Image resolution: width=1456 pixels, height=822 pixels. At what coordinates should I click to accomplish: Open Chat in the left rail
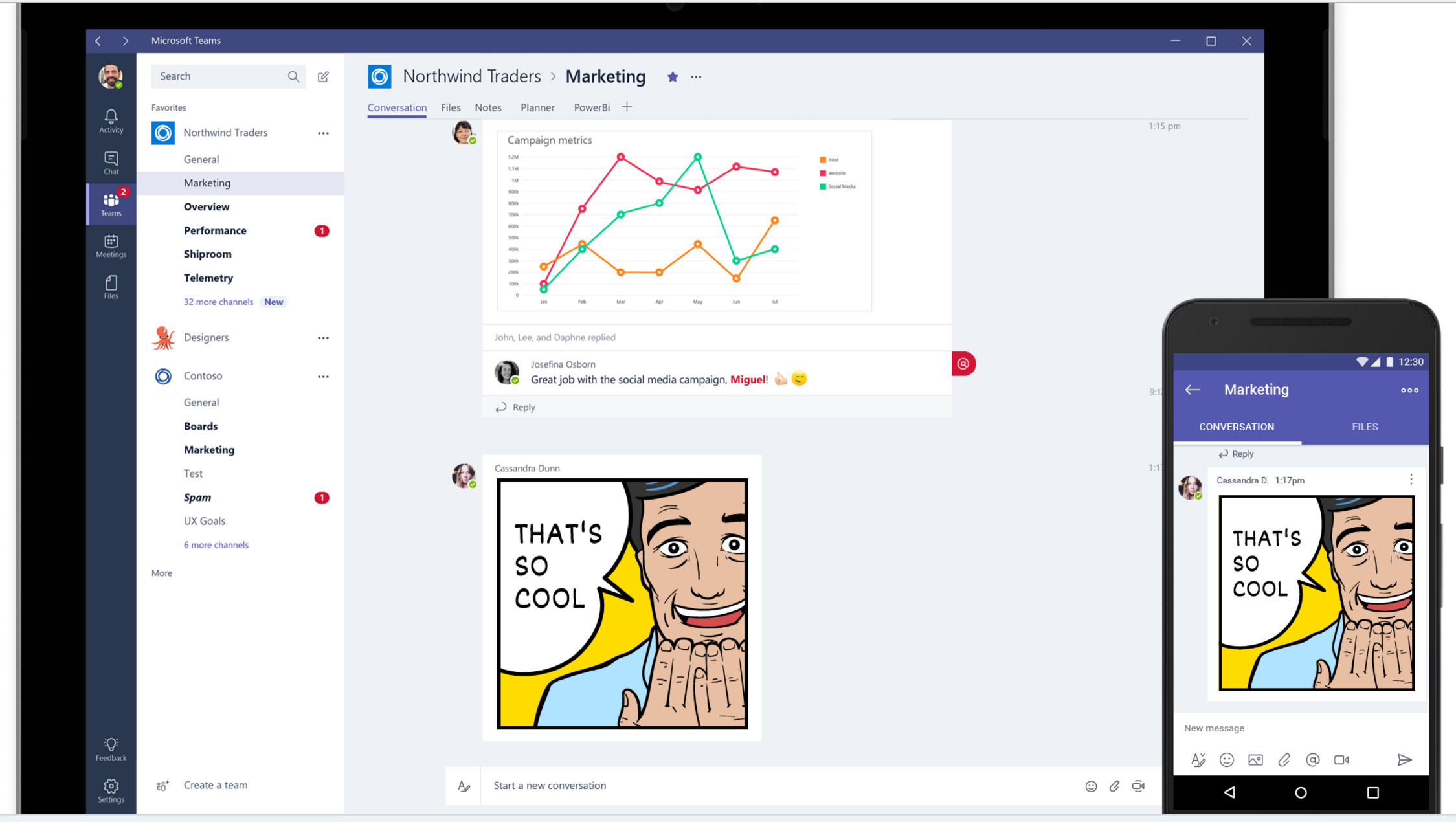[111, 163]
